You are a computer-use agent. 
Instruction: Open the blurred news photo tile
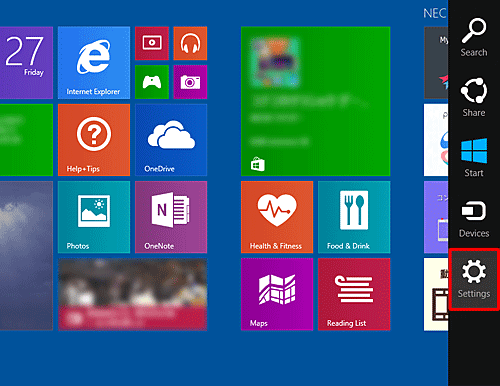tap(132, 294)
